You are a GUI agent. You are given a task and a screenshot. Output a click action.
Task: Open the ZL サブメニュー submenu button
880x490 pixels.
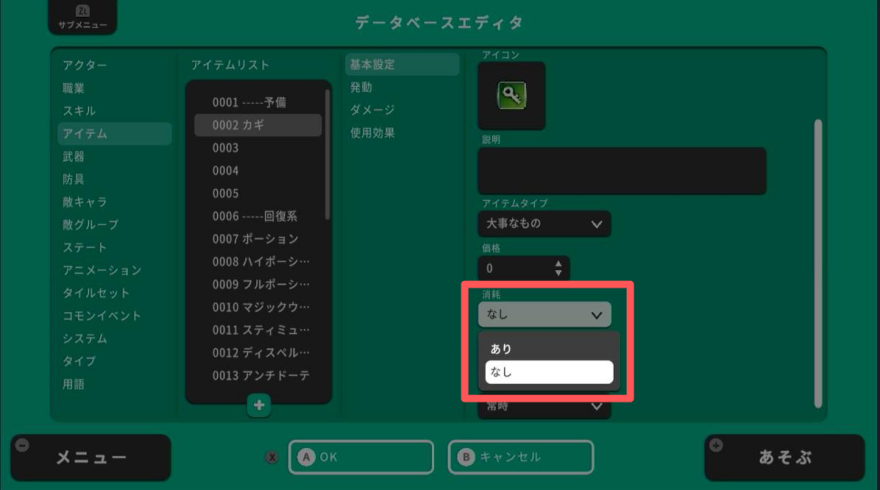(x=82, y=17)
